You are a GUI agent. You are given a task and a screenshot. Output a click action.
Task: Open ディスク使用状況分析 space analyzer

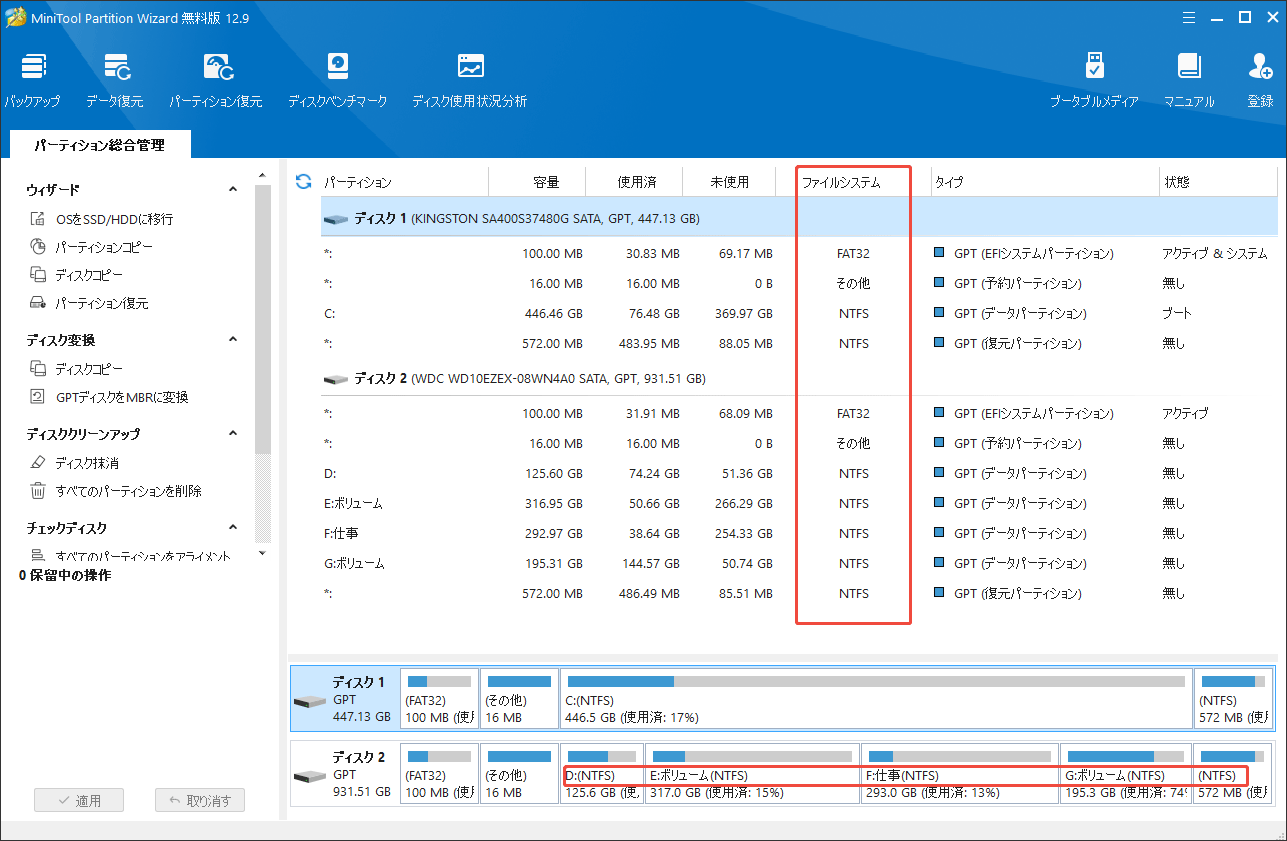[470, 80]
